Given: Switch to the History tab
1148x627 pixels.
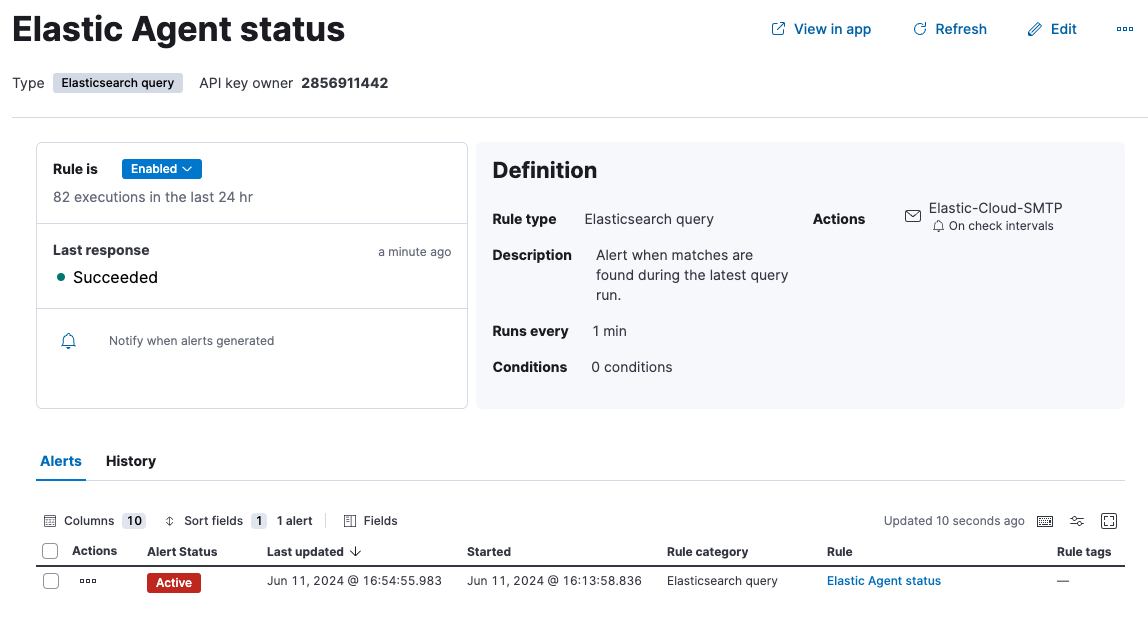Looking at the screenshot, I should pyautogui.click(x=130, y=461).
